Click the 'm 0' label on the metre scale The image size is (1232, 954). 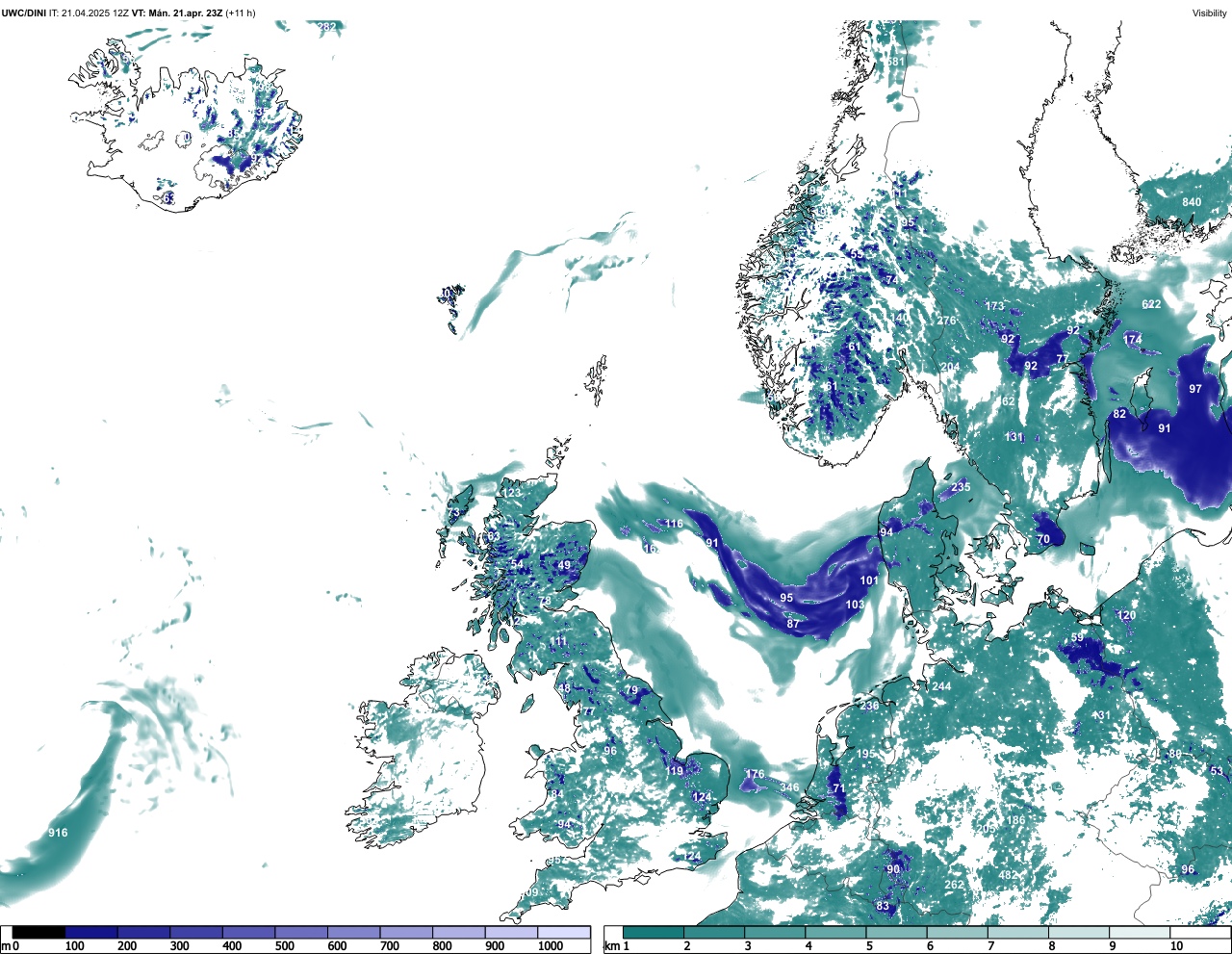point(10,946)
